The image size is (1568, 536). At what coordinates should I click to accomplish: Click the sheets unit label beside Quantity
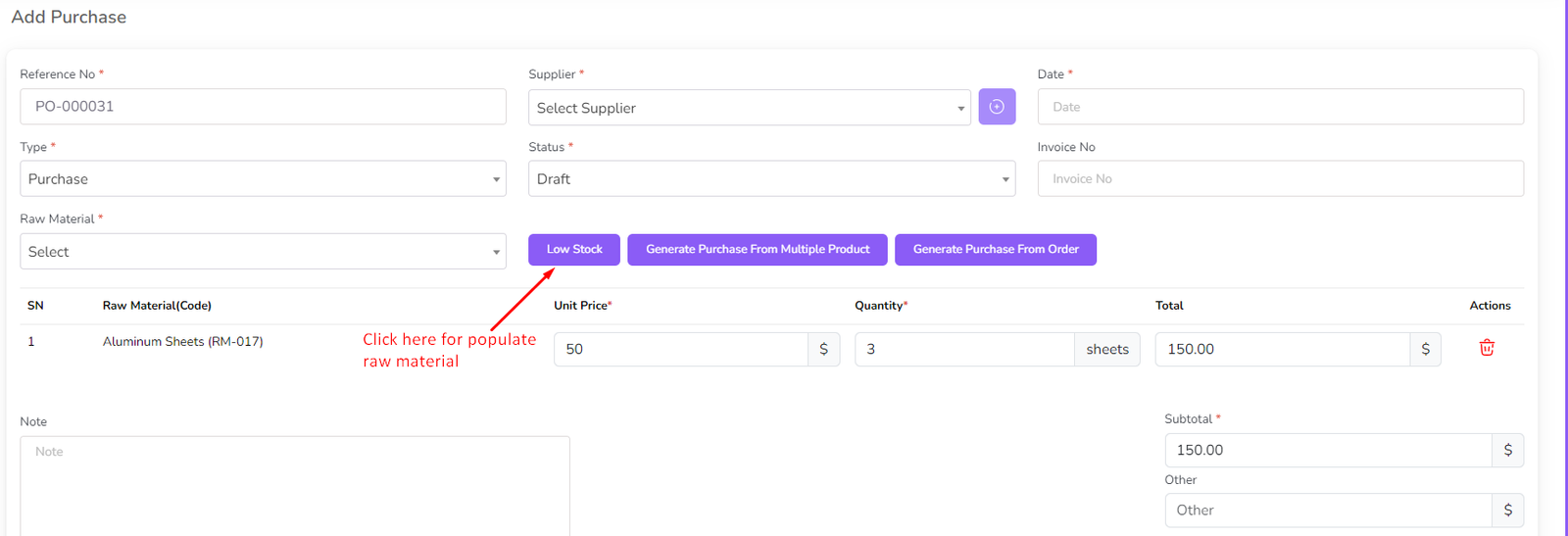click(1106, 350)
